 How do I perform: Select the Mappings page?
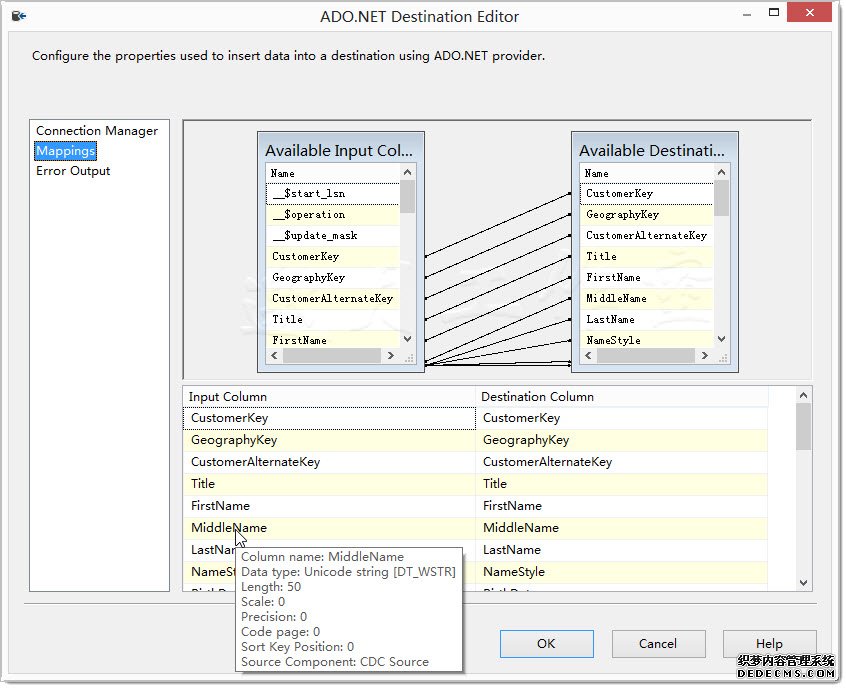66,151
